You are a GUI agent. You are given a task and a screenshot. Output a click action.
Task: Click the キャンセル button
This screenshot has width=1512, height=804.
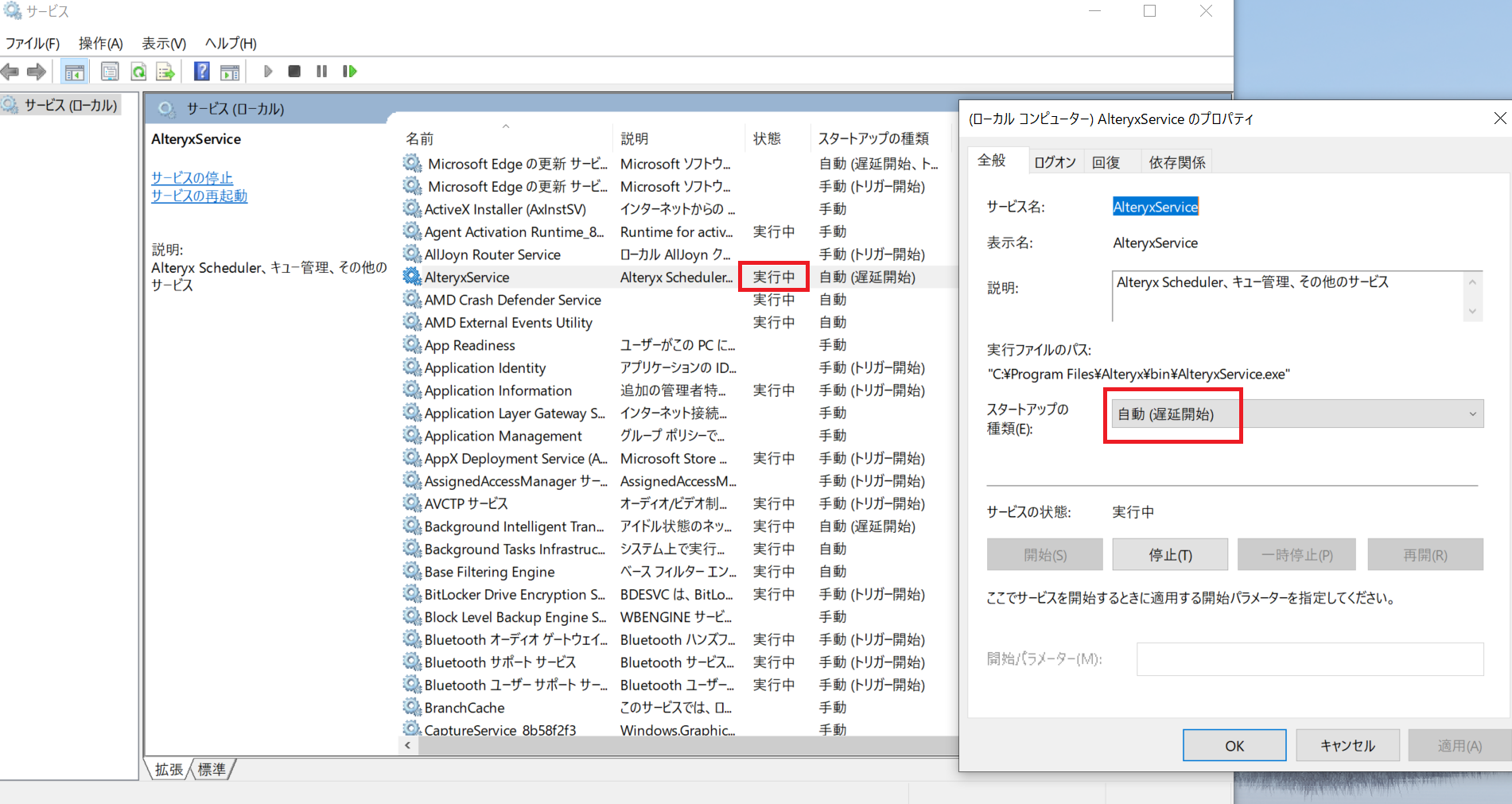click(1347, 746)
